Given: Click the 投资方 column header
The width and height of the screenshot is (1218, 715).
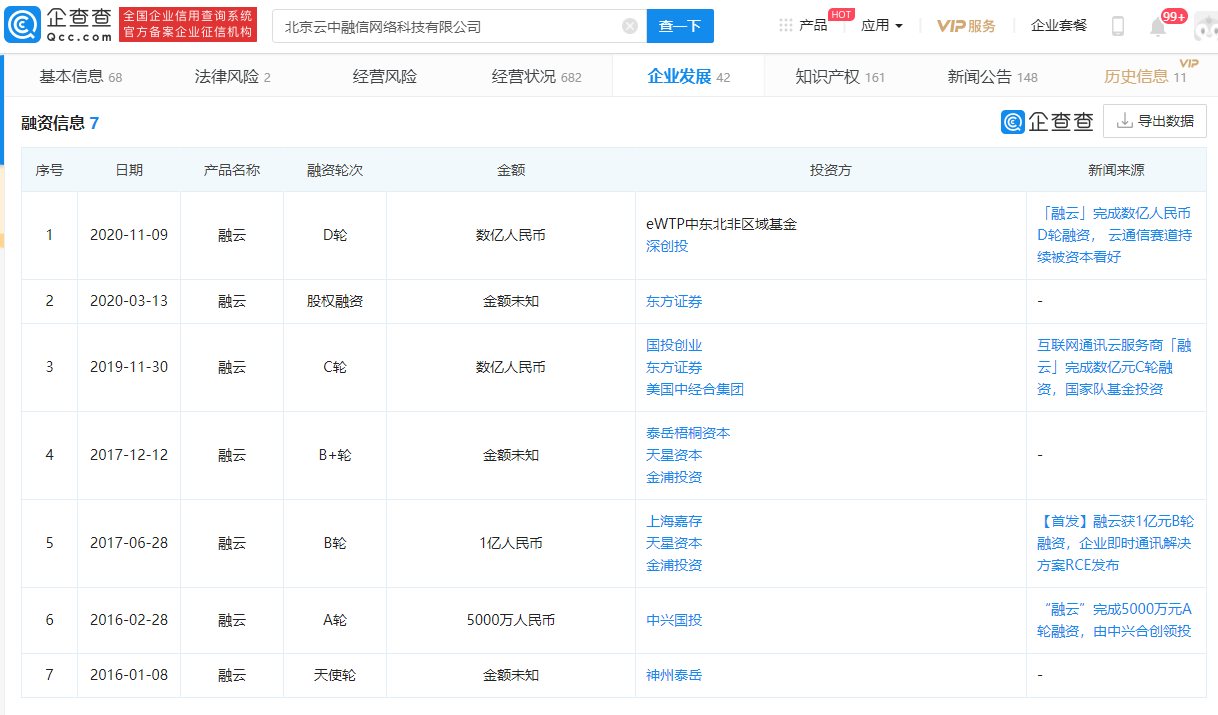Looking at the screenshot, I should (x=831, y=170).
